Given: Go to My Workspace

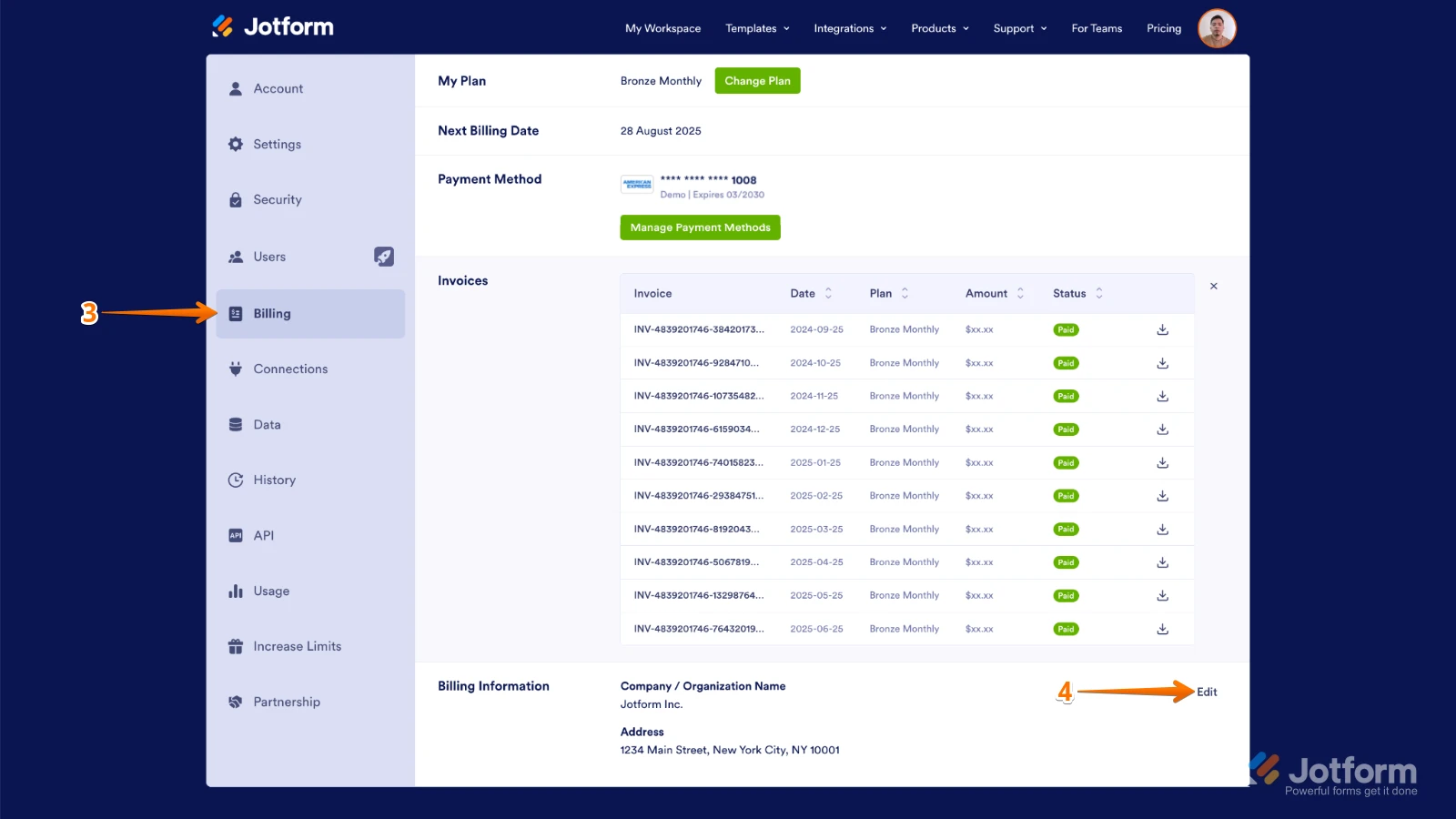Looking at the screenshot, I should [x=662, y=28].
